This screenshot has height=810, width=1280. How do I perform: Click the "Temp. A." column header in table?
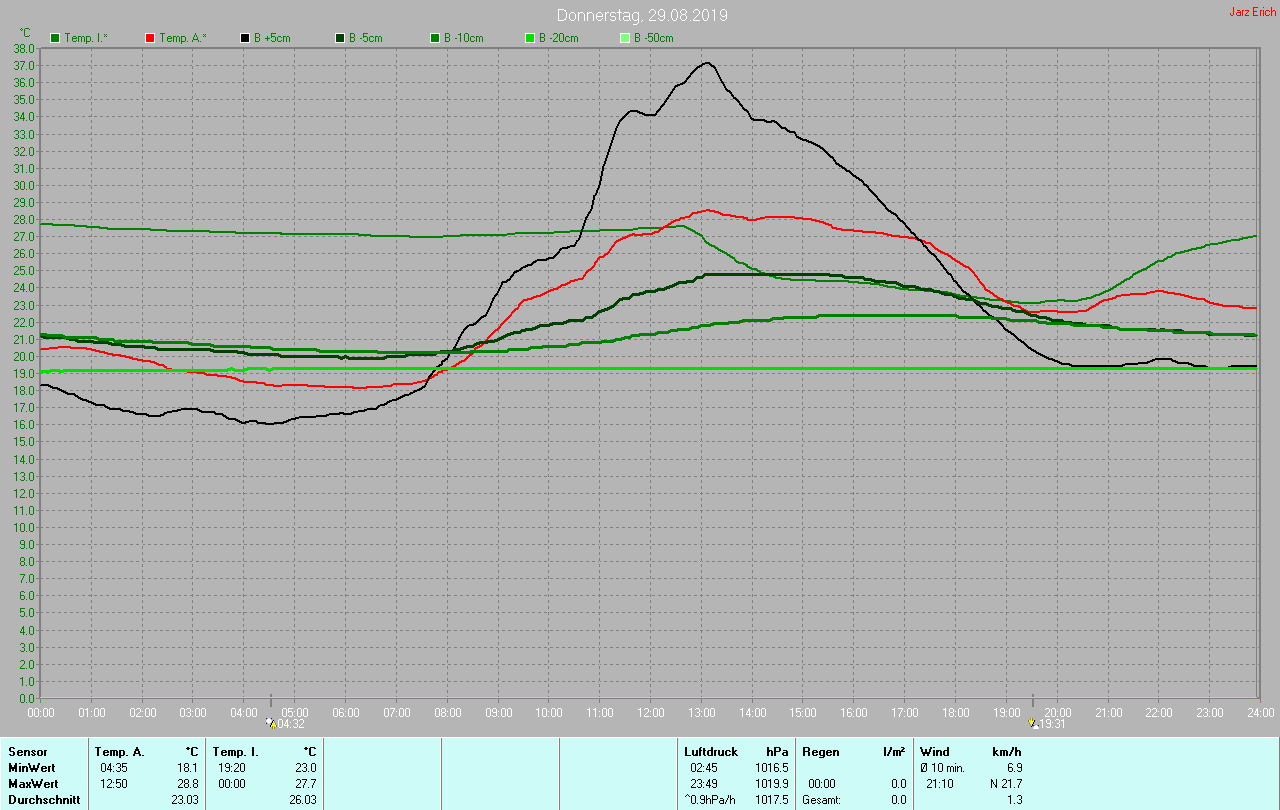(x=119, y=751)
